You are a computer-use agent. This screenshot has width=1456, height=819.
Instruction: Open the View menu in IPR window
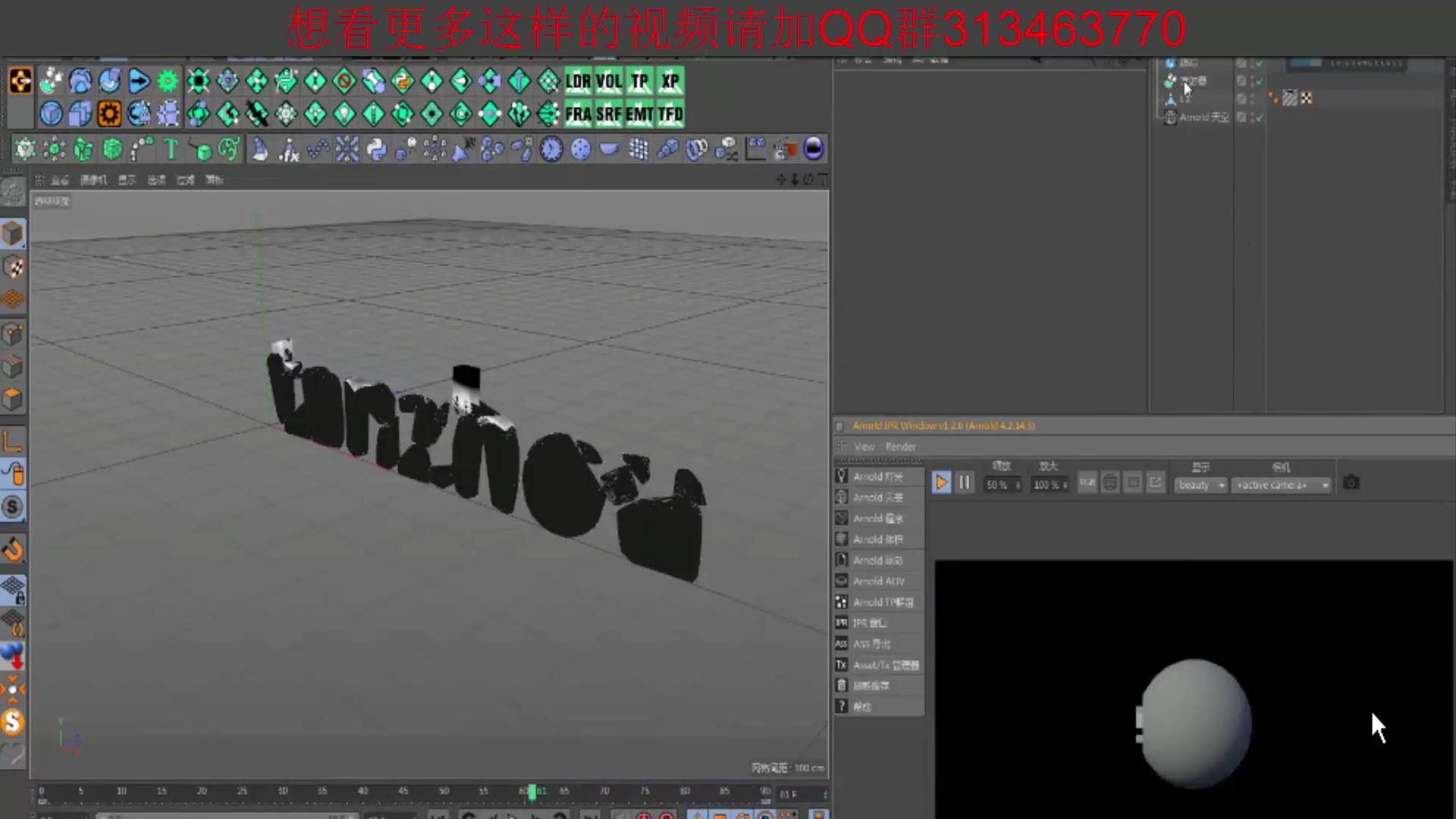click(x=864, y=447)
